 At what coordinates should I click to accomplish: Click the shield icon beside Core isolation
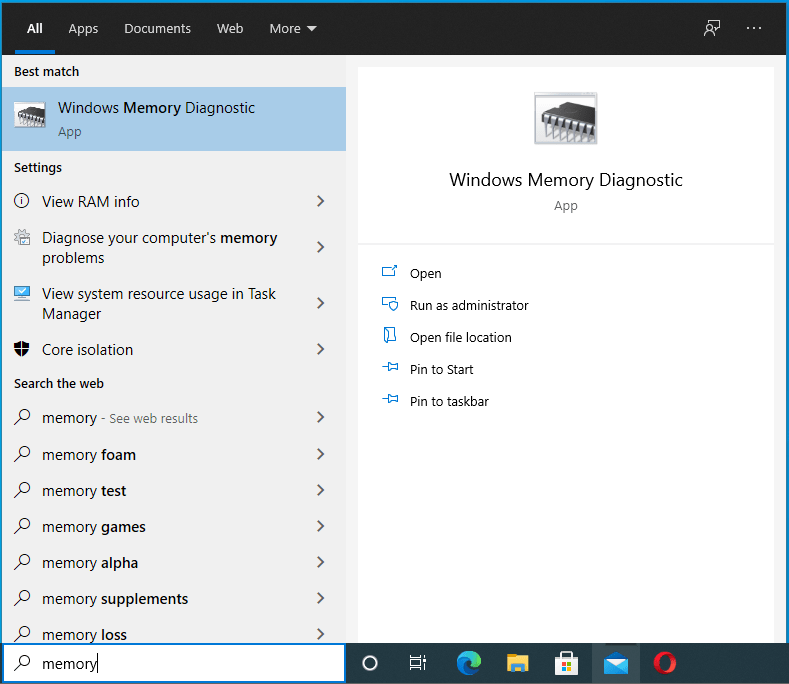[22, 348]
